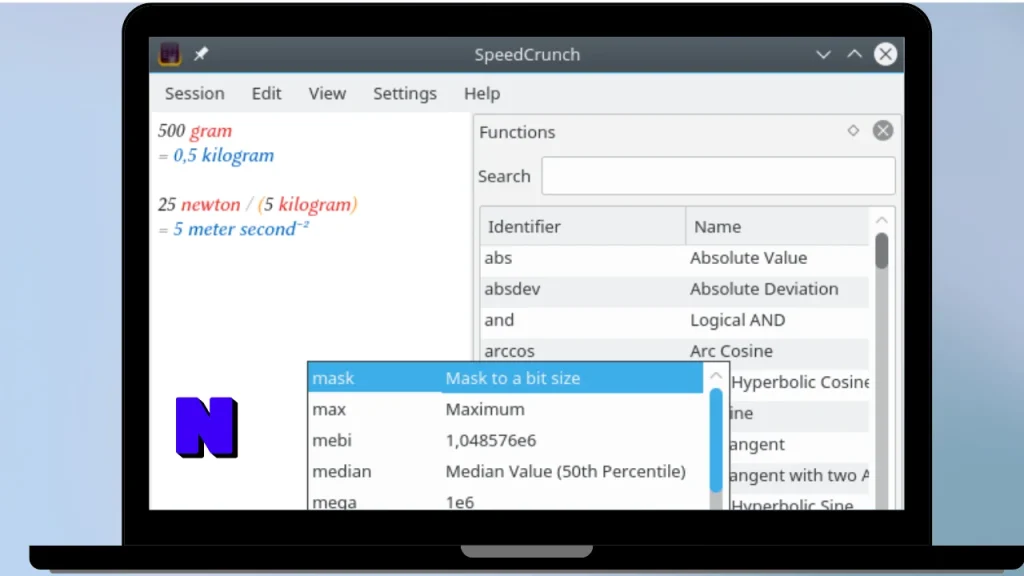1024x576 pixels.
Task: Choose the mebi suggestion
Action: click(505, 440)
